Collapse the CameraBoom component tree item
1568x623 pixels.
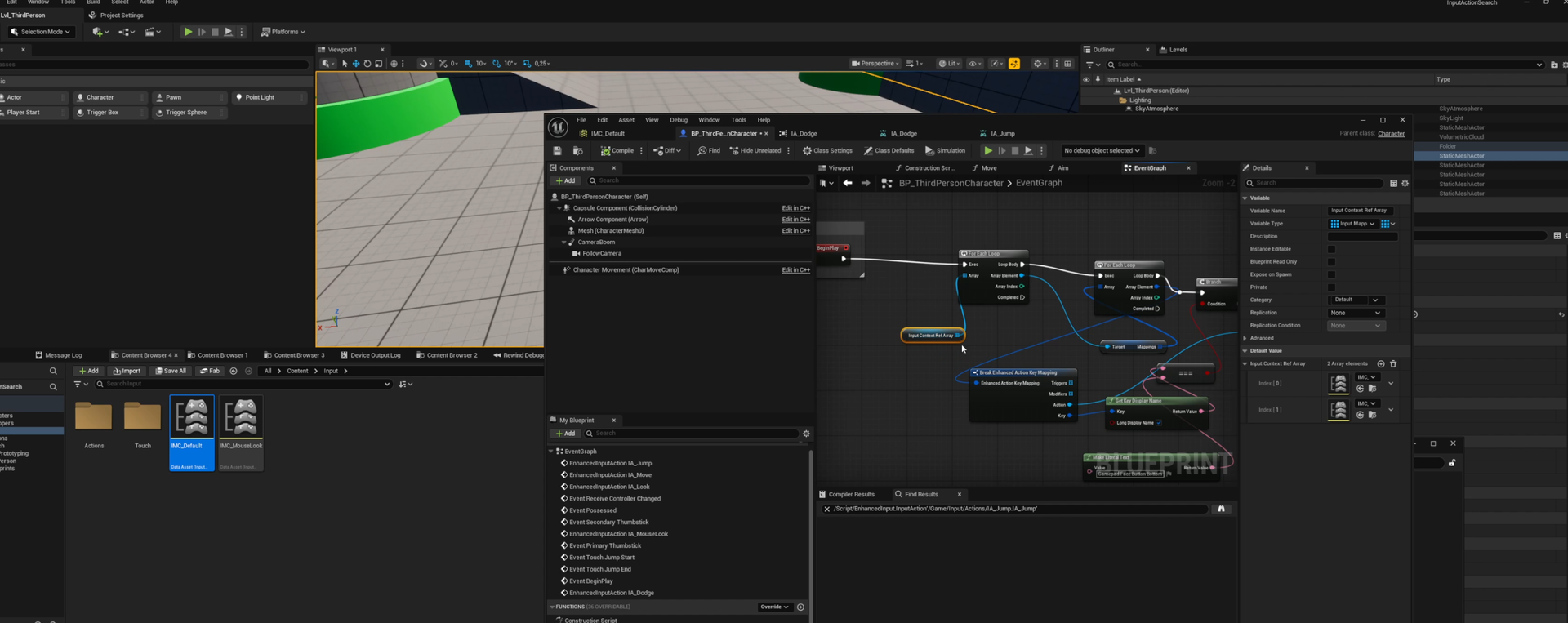coord(563,243)
